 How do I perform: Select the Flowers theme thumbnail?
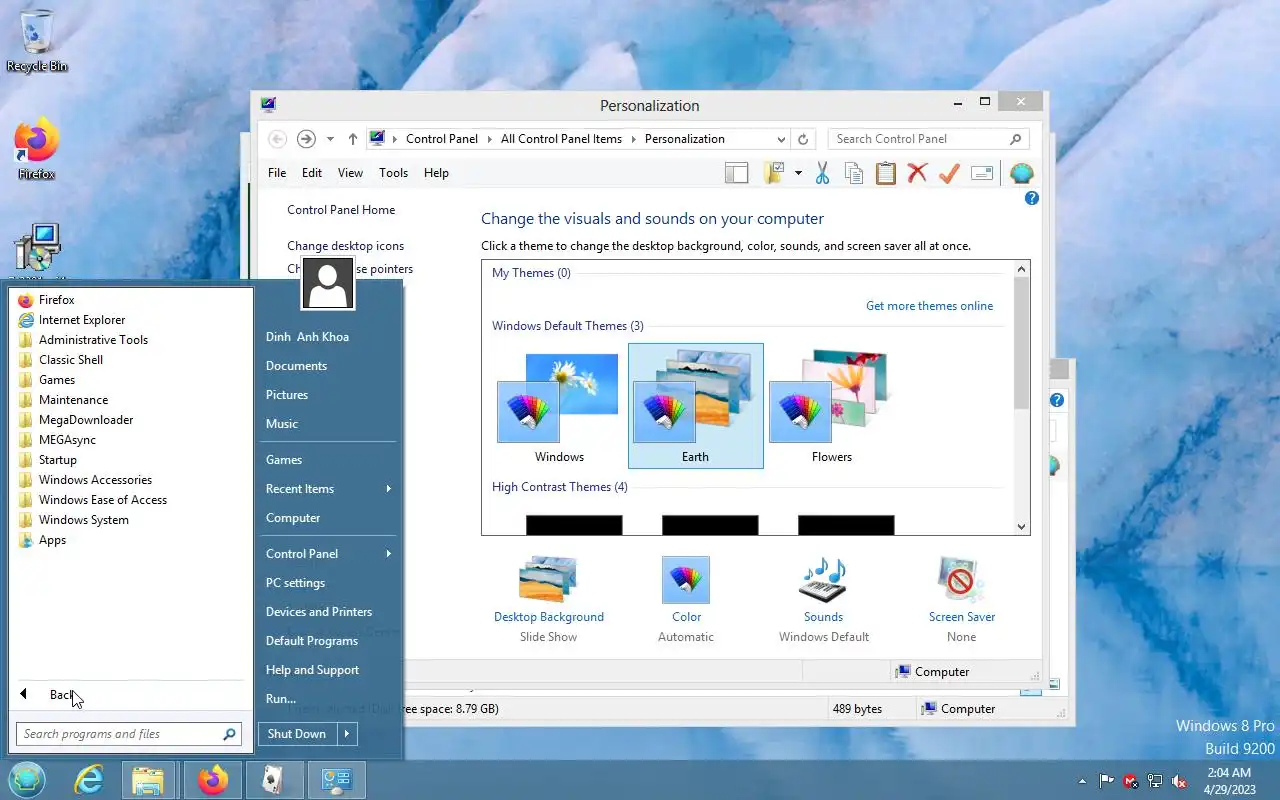832,406
